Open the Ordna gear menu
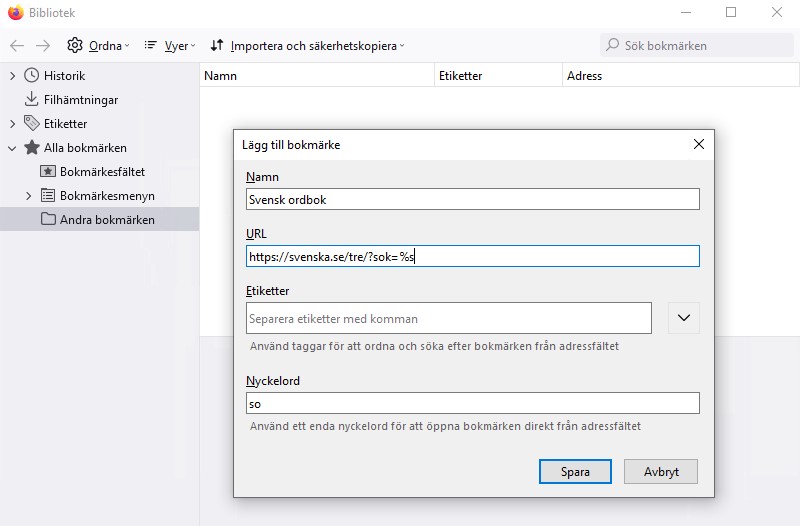The width and height of the screenshot is (800, 526). click(x=98, y=46)
